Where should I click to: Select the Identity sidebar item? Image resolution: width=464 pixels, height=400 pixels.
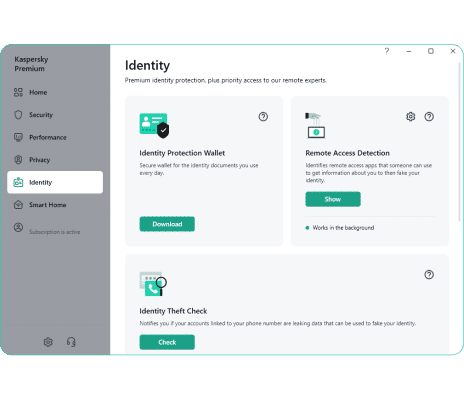click(x=55, y=182)
